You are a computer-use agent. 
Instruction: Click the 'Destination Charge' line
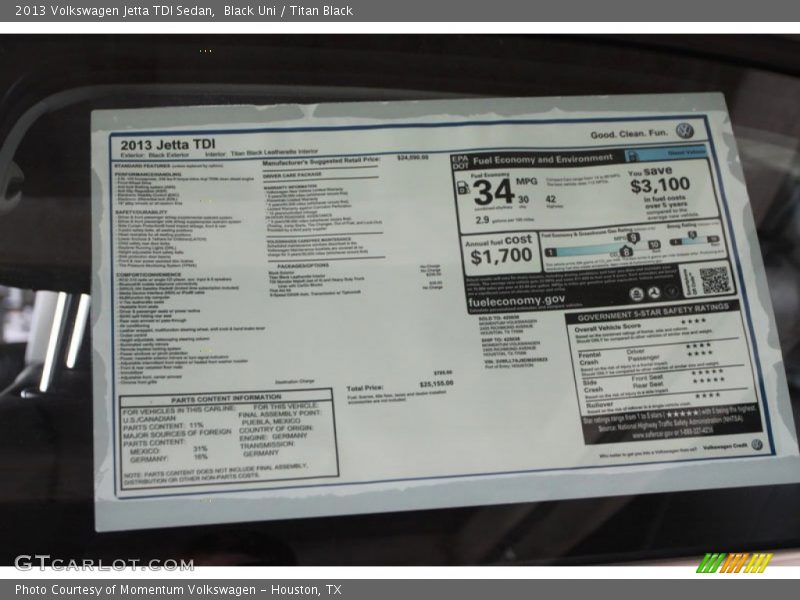point(294,382)
